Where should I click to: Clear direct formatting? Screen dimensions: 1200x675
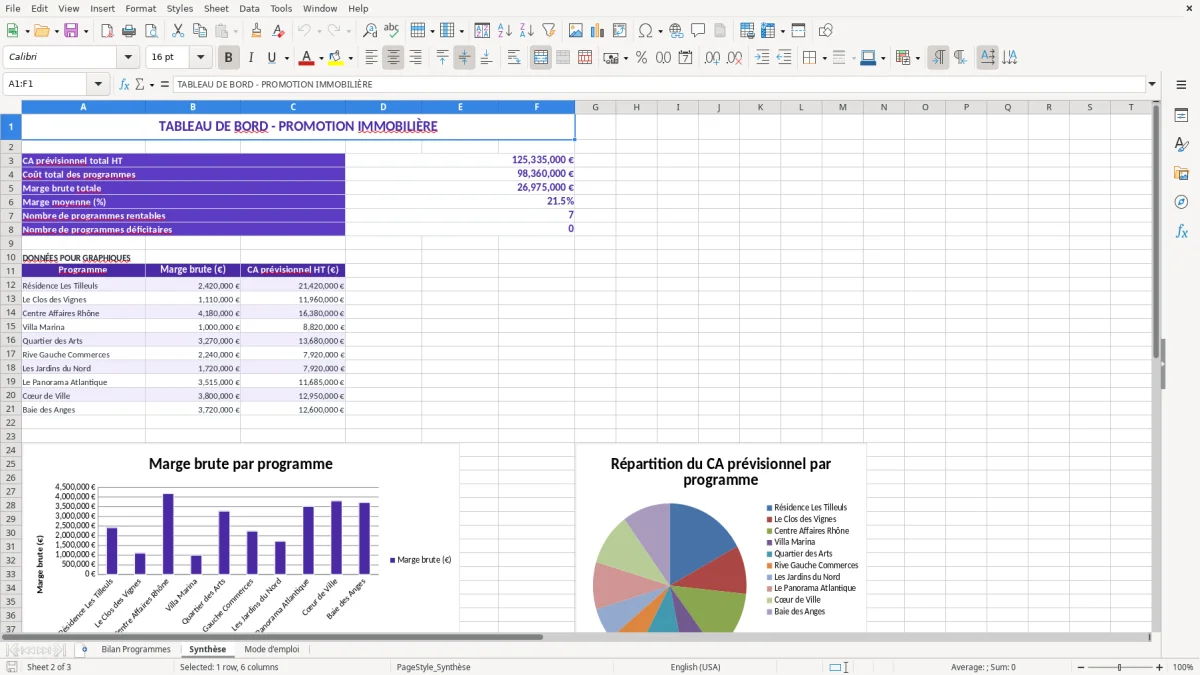(277, 31)
